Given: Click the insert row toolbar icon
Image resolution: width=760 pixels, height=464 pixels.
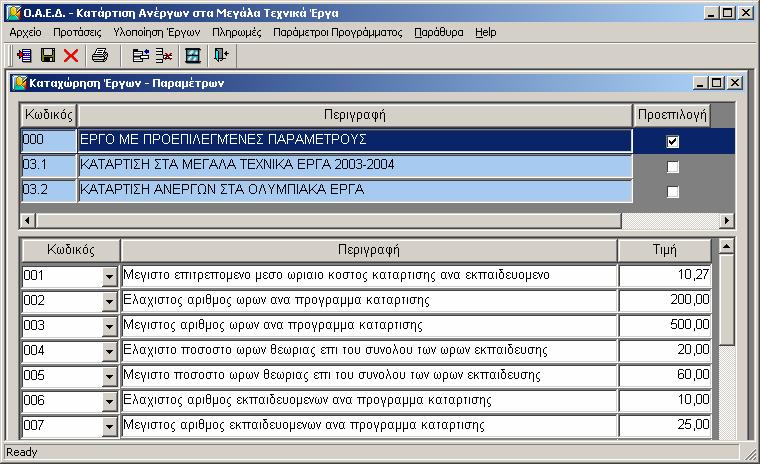Looking at the screenshot, I should [x=141, y=55].
